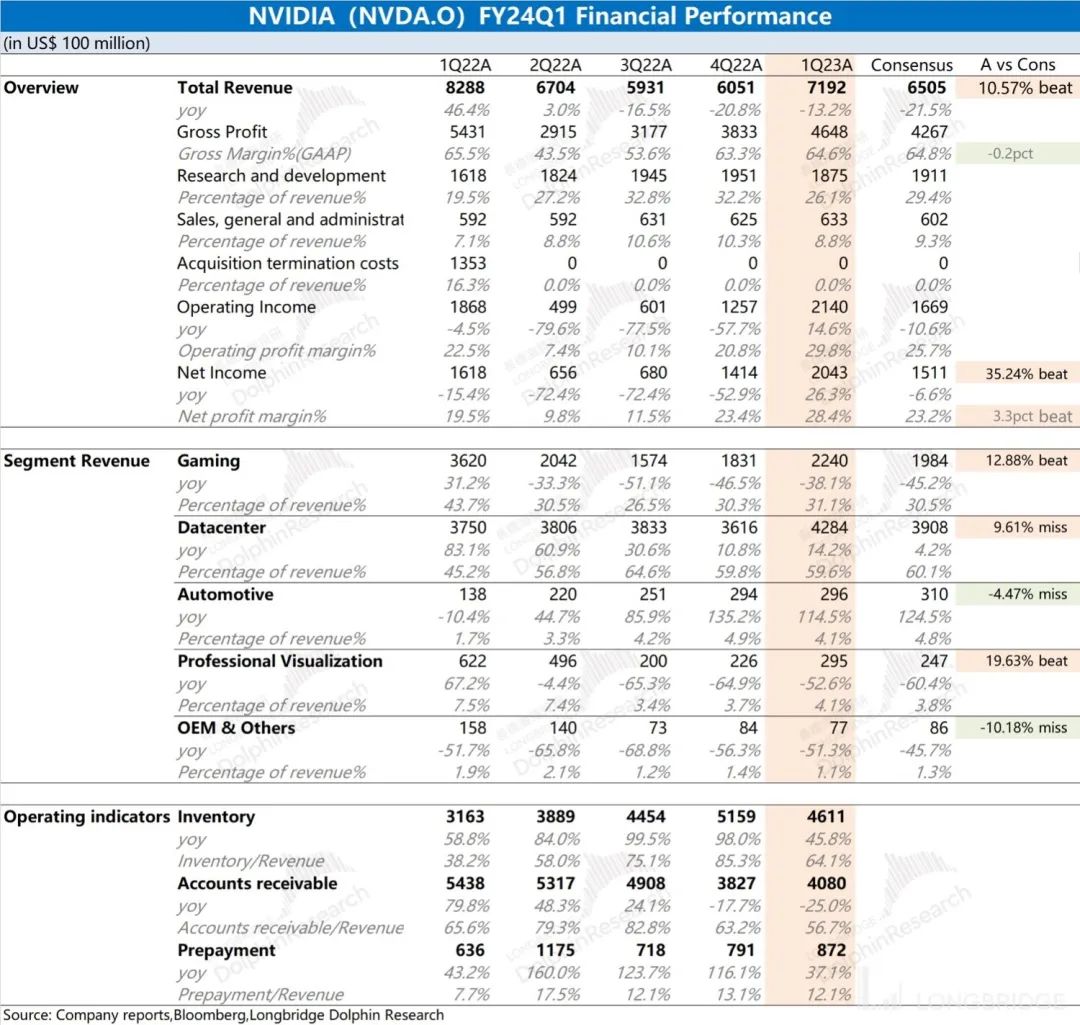The width and height of the screenshot is (1080, 1025).
Task: Select the 4Q22A column header
Action: (x=736, y=65)
